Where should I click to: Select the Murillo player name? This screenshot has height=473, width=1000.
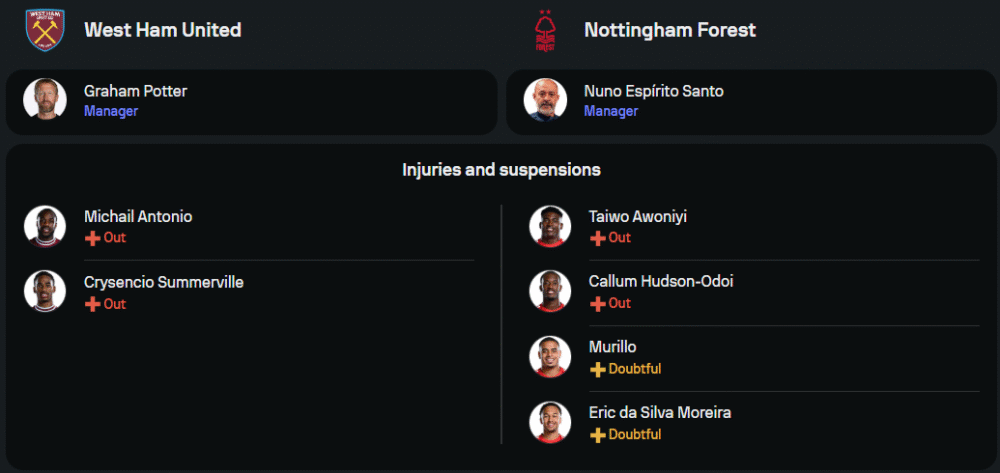click(x=612, y=347)
